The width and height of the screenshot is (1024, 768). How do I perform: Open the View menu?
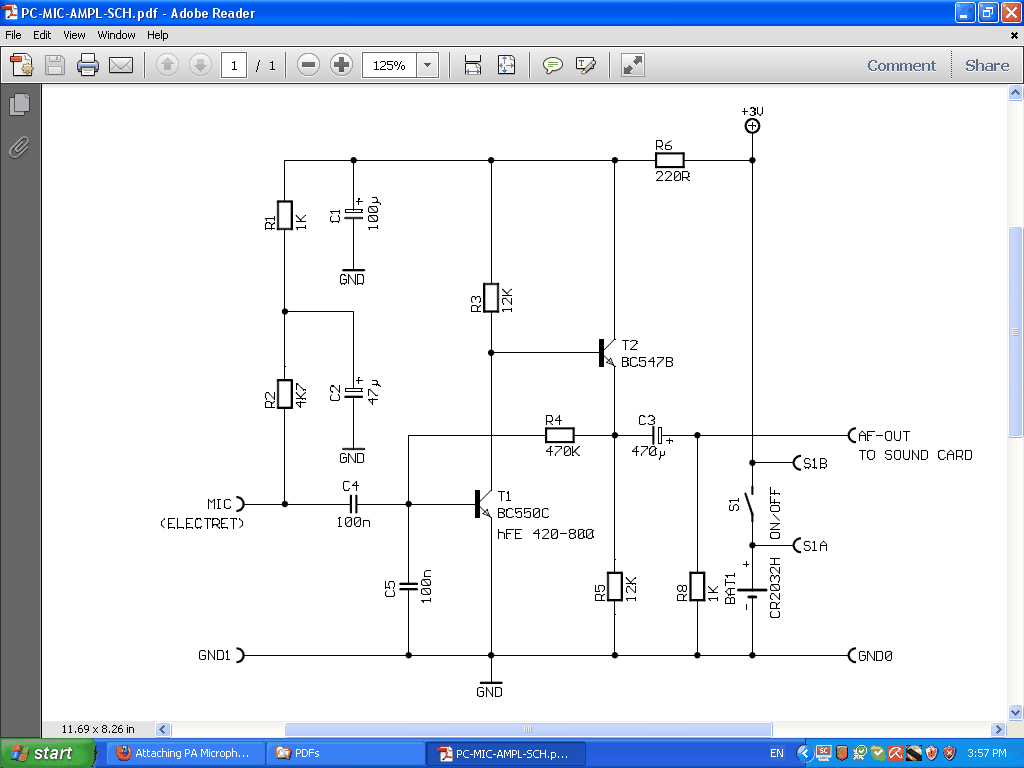tap(74, 35)
